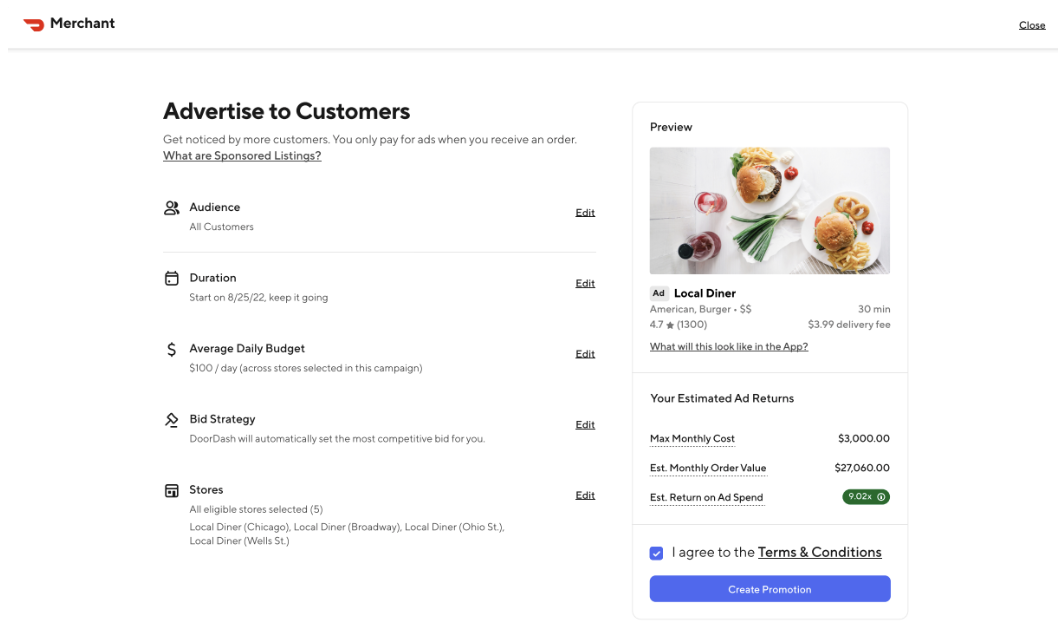Click the DoorDash Merchant logo
Viewport: 1062px width, 628px height.
[x=68, y=23]
